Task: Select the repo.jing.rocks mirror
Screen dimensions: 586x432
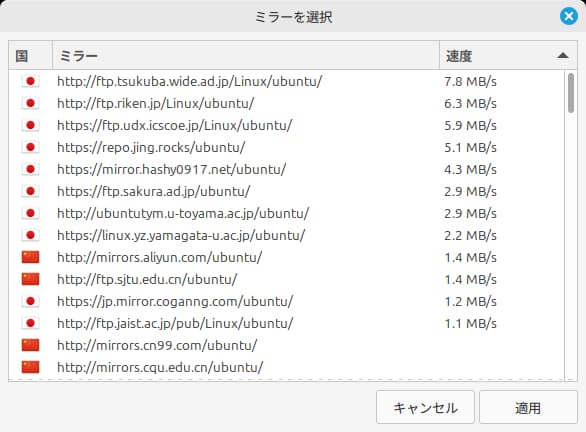Action: click(286, 147)
